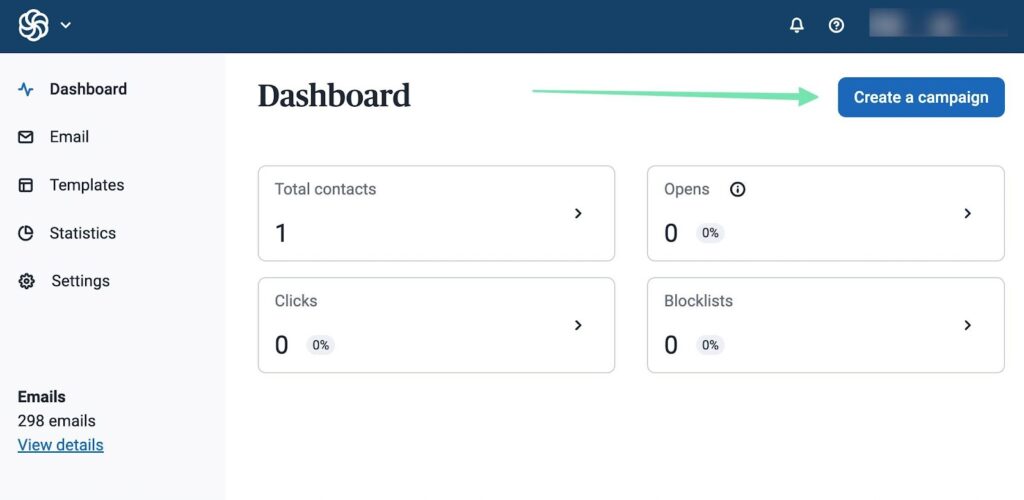The width and height of the screenshot is (1024, 500).
Task: Open the Statistics sidebar item
Action: (x=83, y=233)
